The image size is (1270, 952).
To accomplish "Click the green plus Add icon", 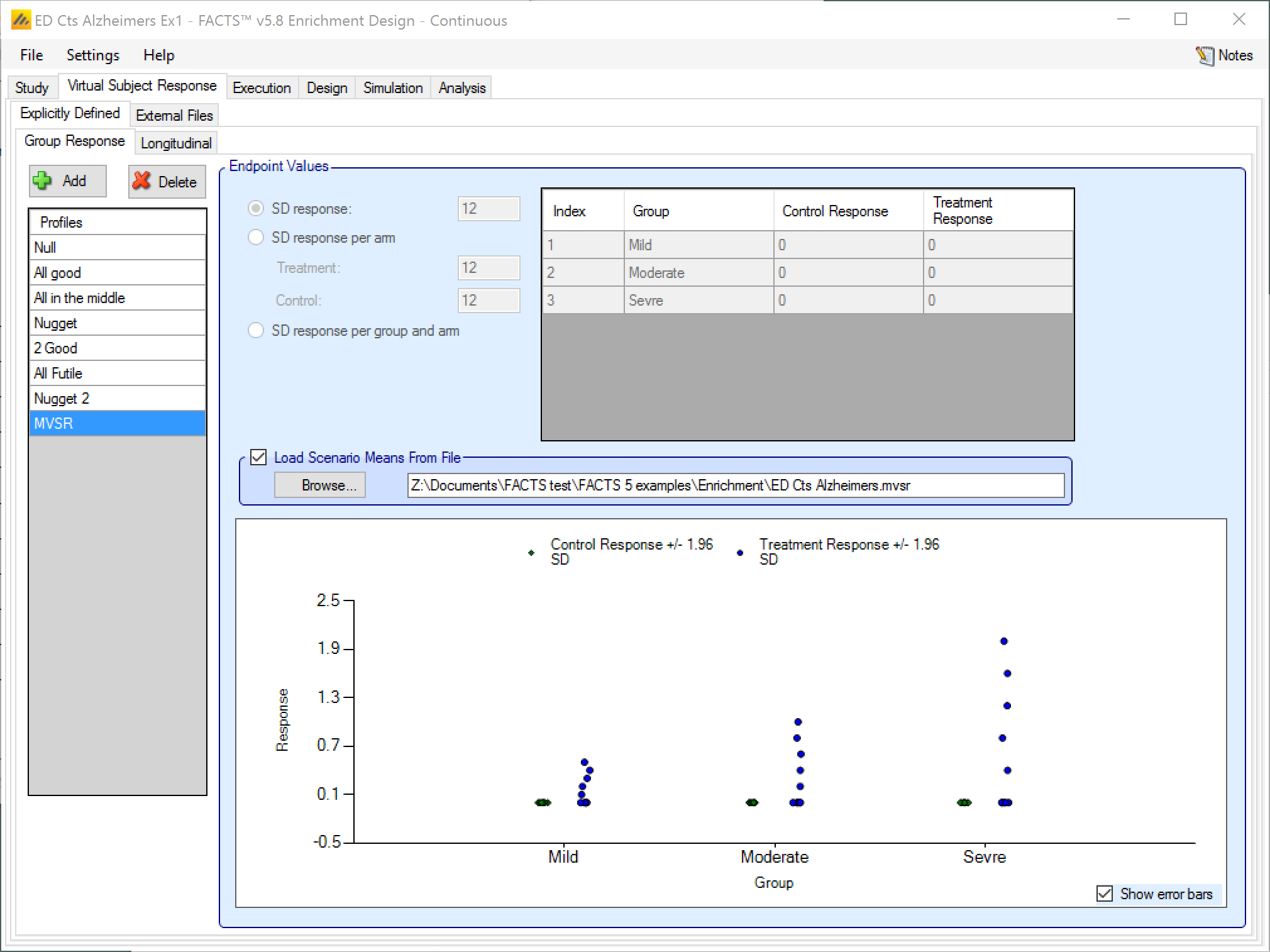I will (43, 181).
